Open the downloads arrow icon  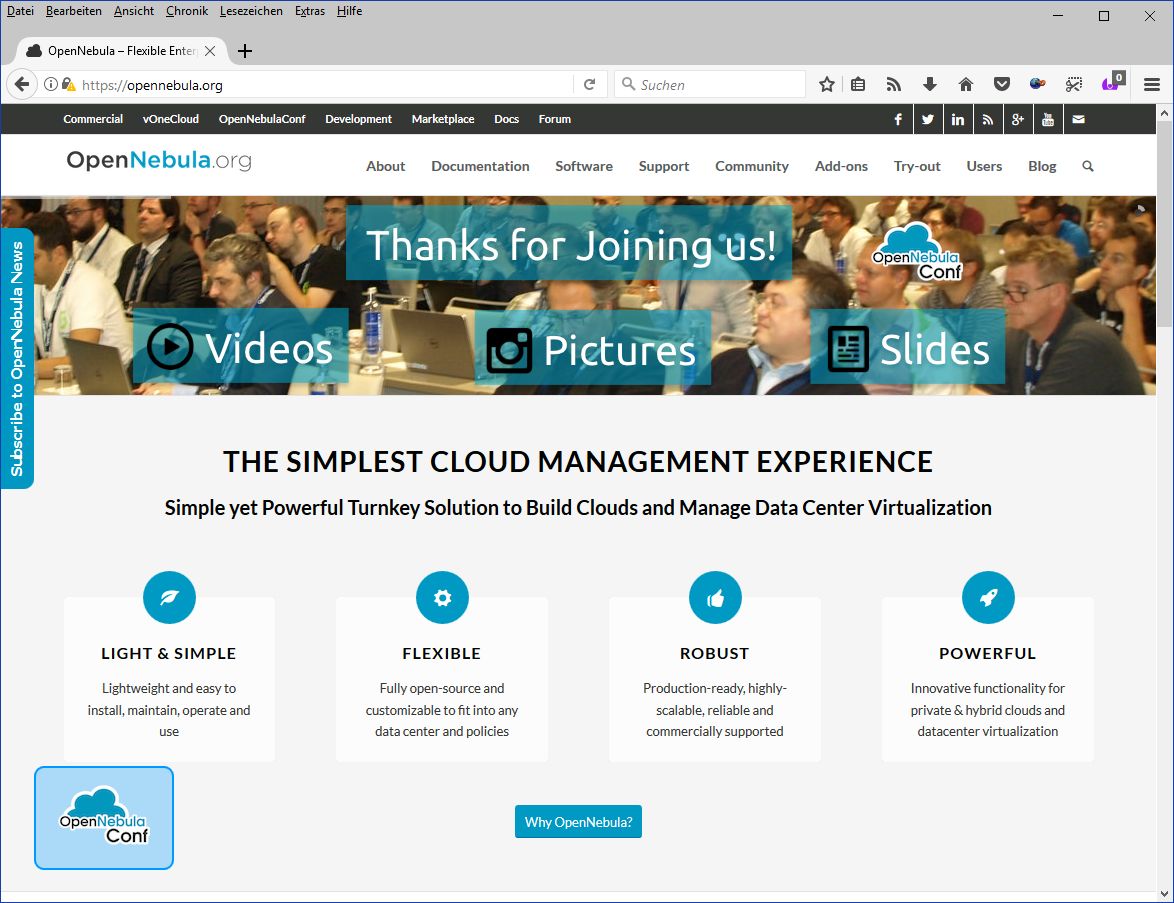click(x=929, y=85)
